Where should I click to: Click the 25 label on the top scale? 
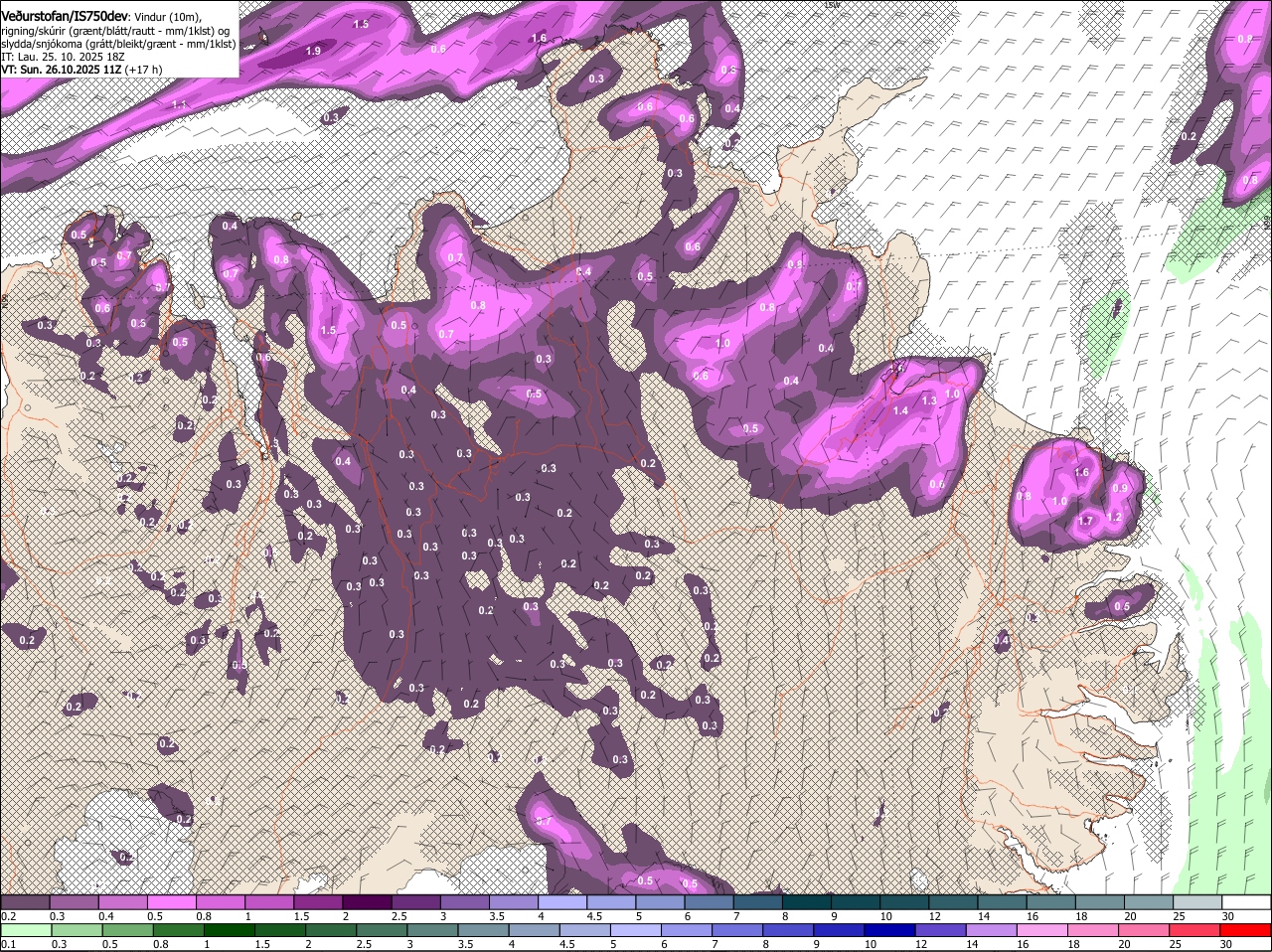[1179, 915]
